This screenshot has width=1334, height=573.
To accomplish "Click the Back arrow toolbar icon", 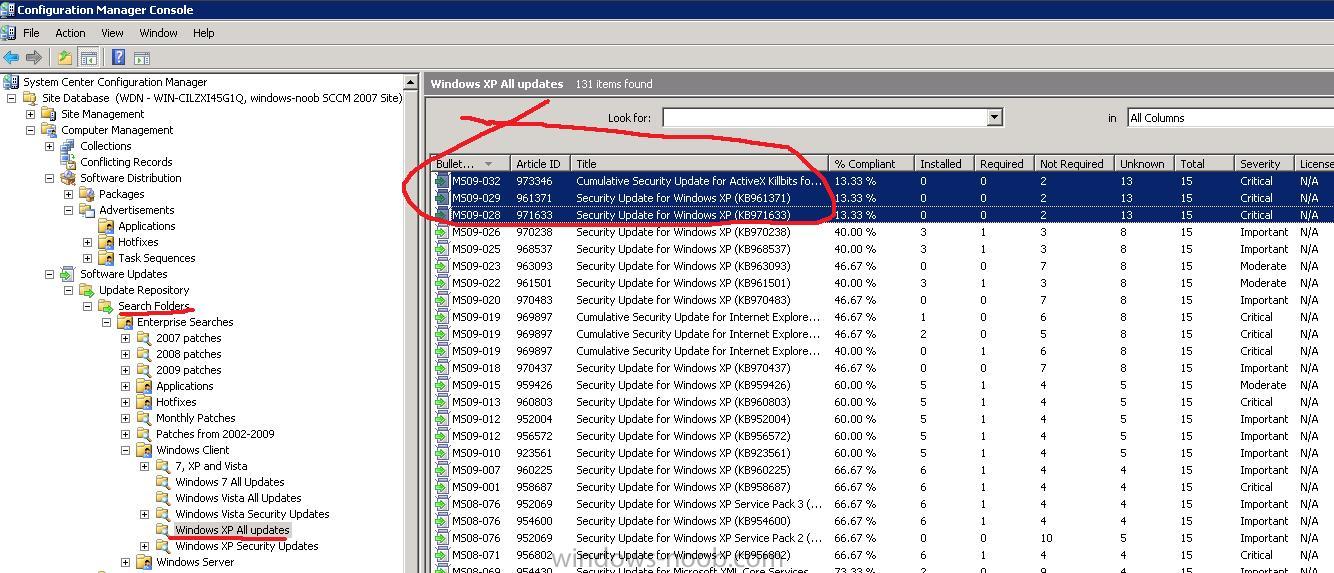I will click(11, 58).
